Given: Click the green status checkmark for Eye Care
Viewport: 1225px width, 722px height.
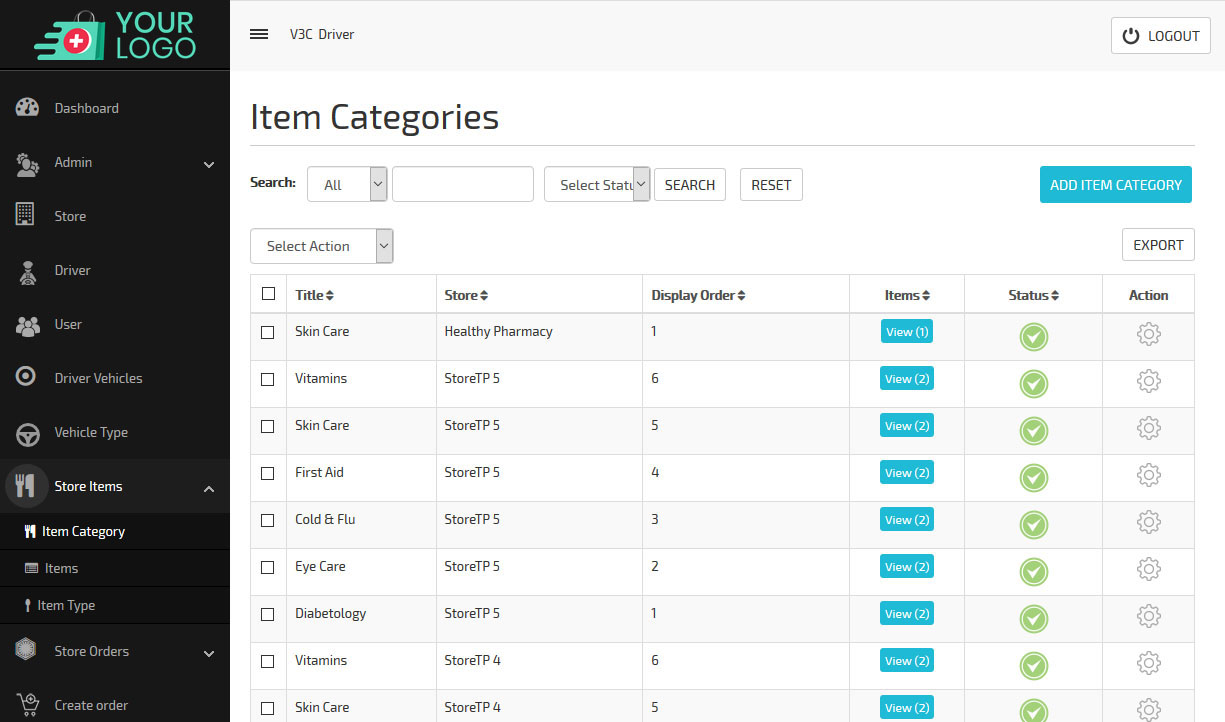Looking at the screenshot, I should 1033,572.
